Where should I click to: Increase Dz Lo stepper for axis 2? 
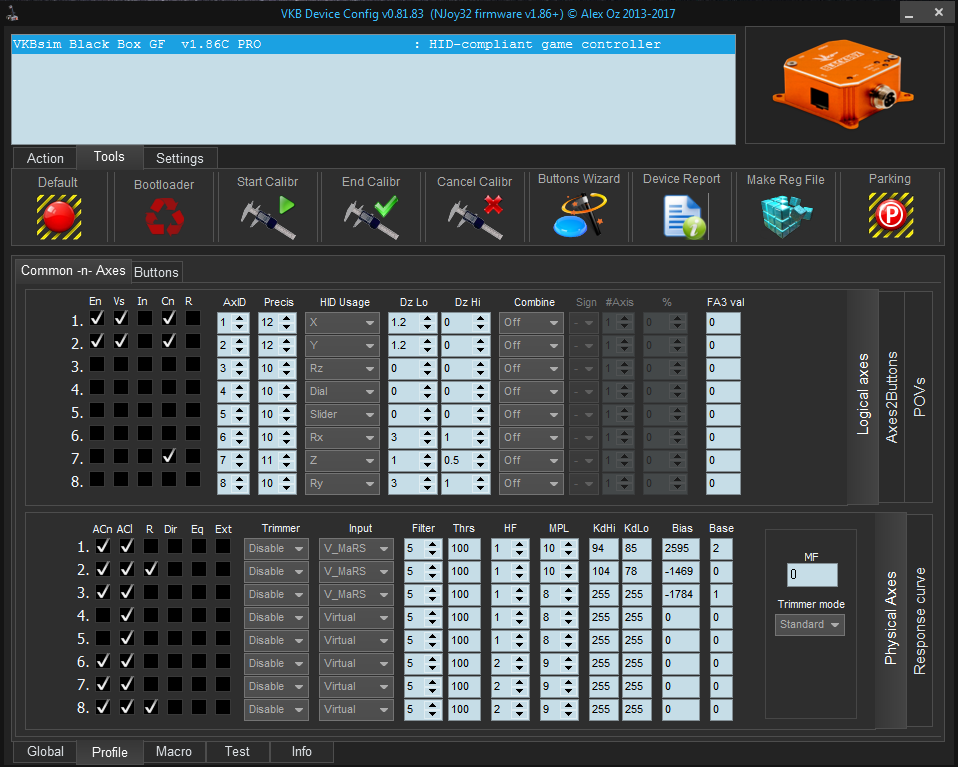[x=428, y=340]
